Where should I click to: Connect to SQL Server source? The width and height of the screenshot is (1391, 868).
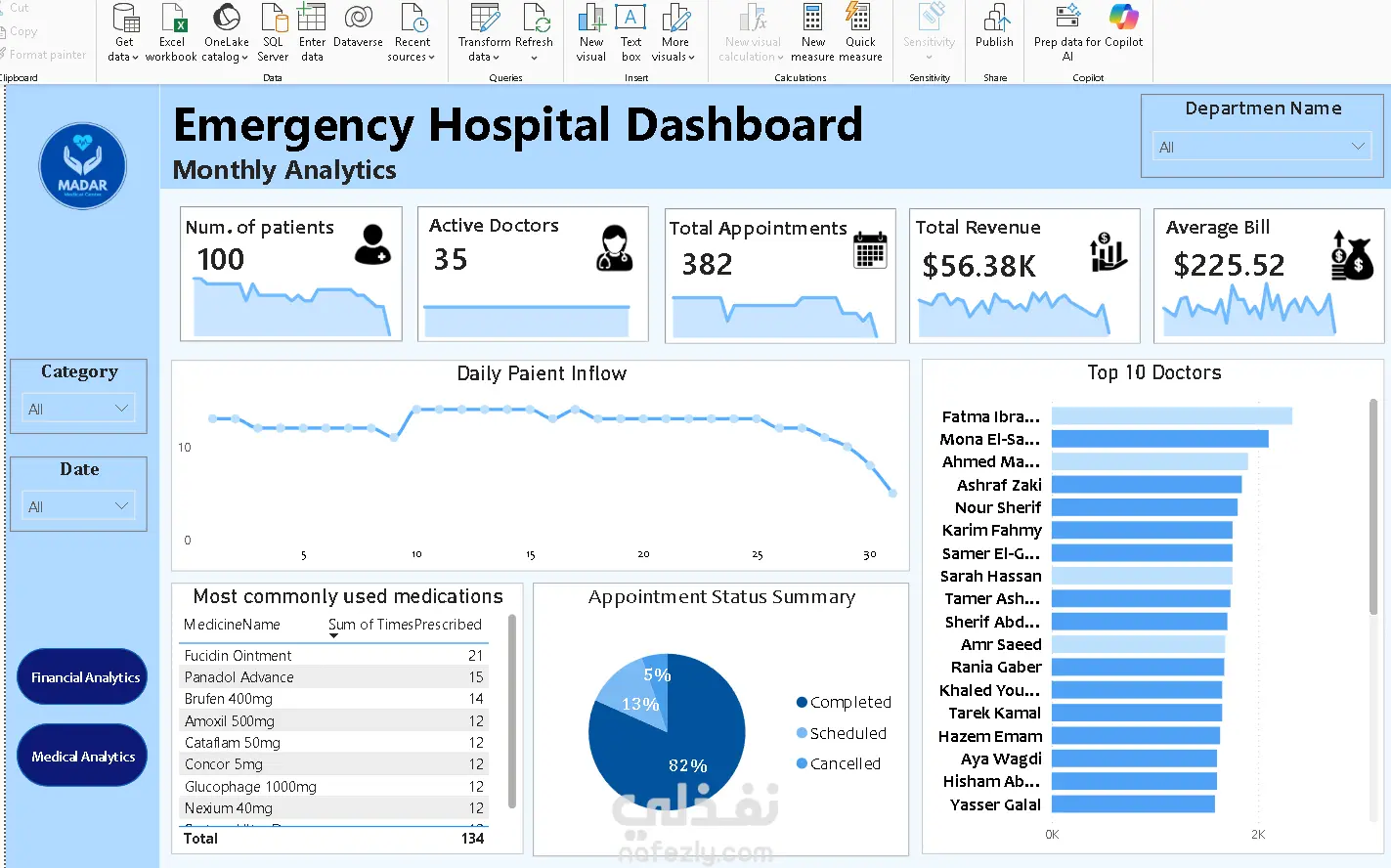pos(273,32)
